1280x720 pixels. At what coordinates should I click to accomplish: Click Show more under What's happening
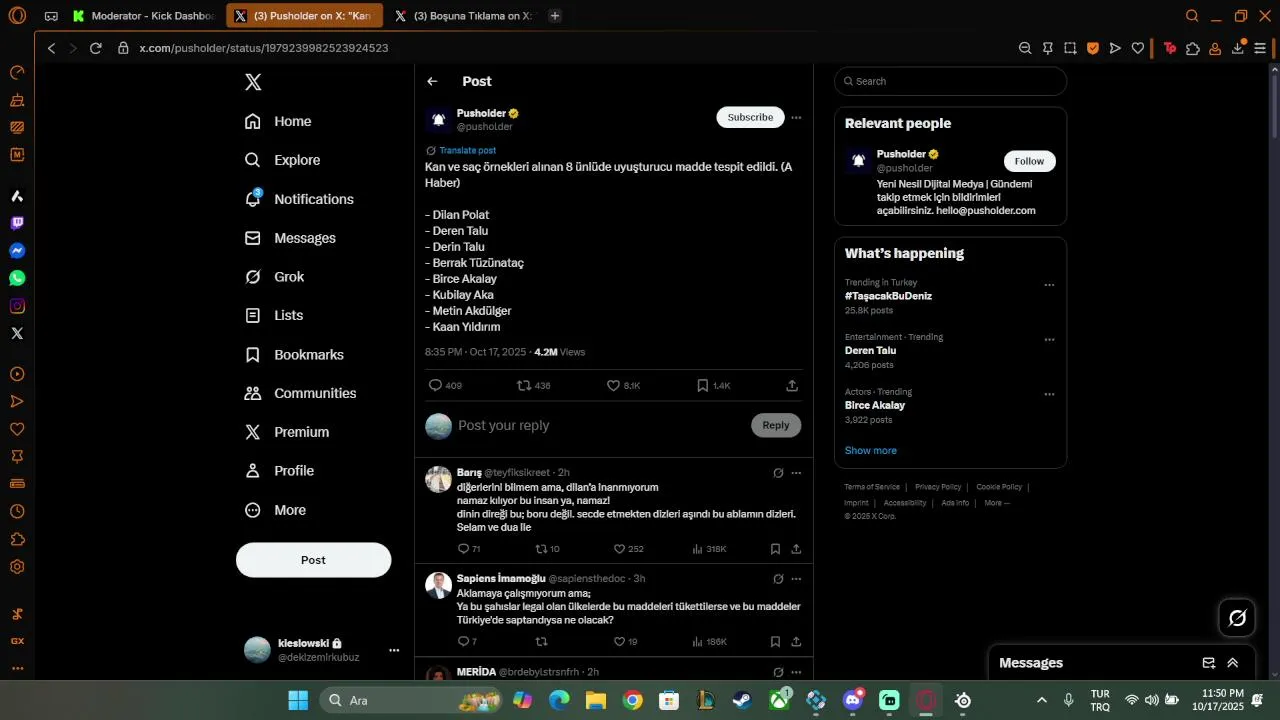(x=870, y=451)
